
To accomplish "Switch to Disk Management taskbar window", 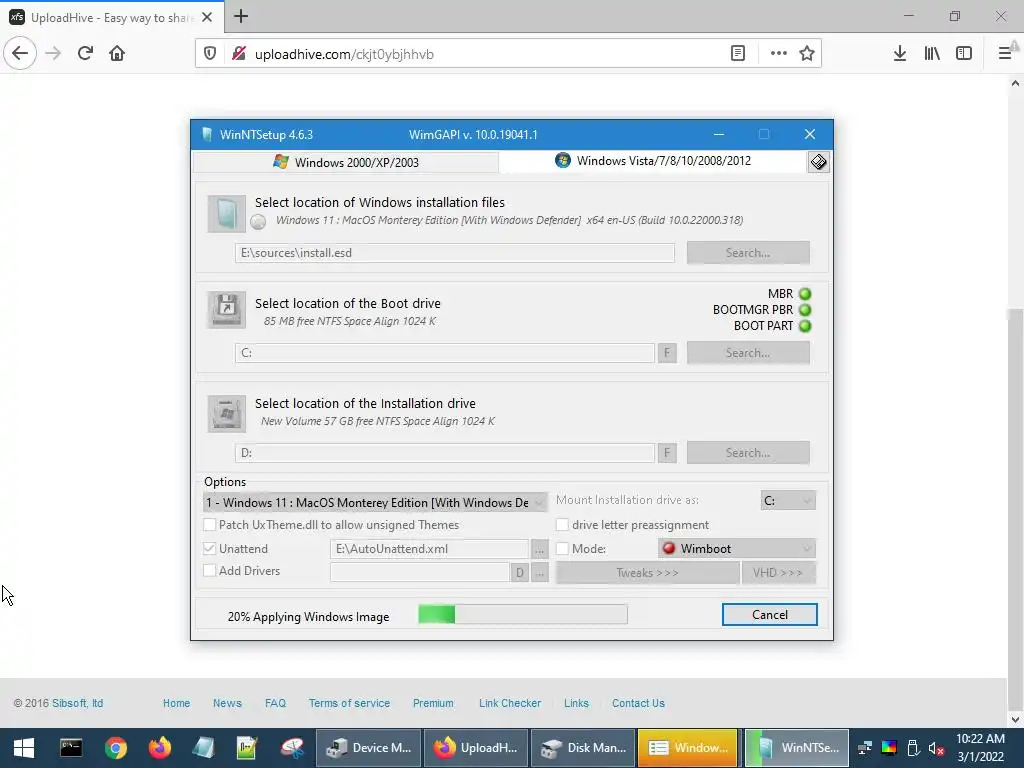I will (584, 748).
